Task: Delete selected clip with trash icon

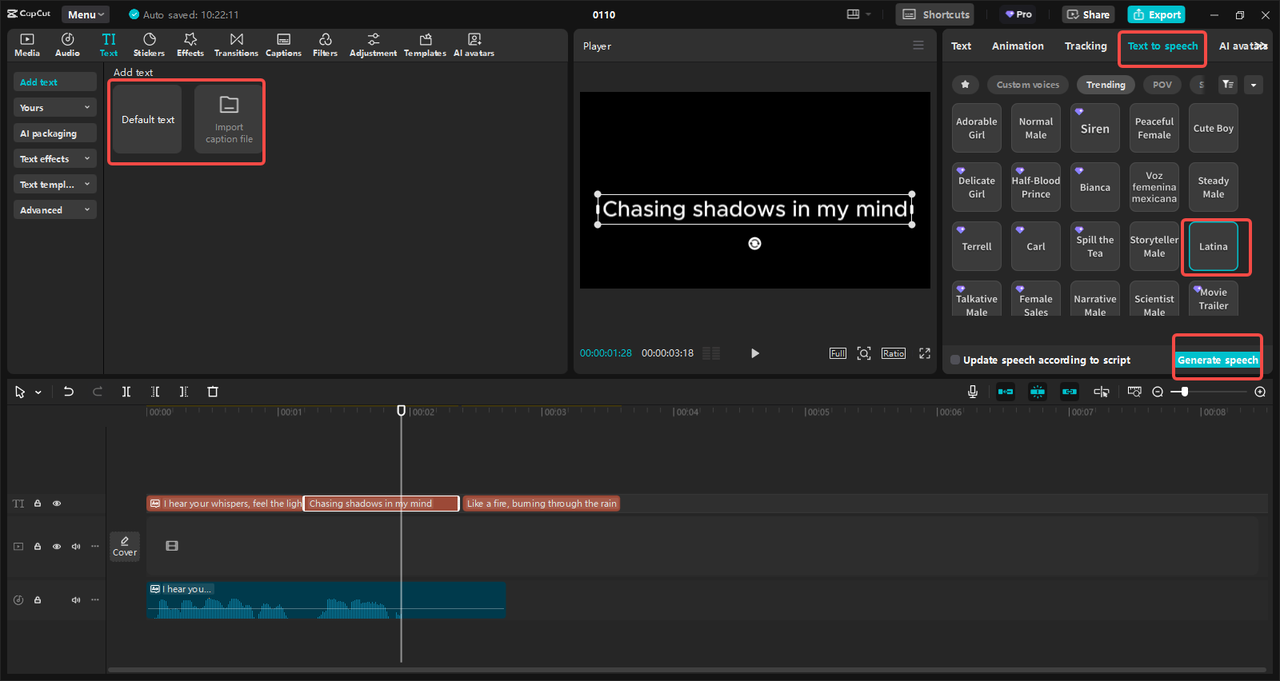Action: tap(212, 392)
